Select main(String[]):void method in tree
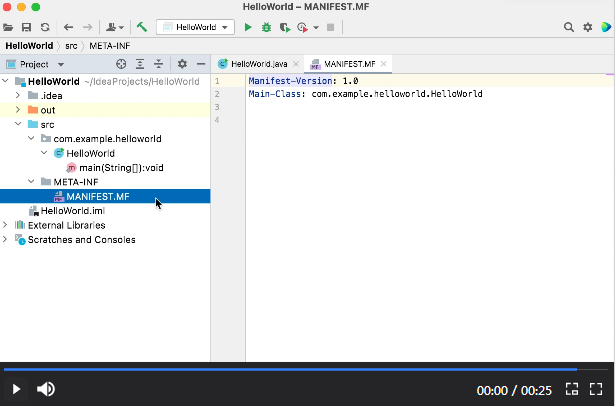Viewport: 615px width, 406px height. [105, 168]
